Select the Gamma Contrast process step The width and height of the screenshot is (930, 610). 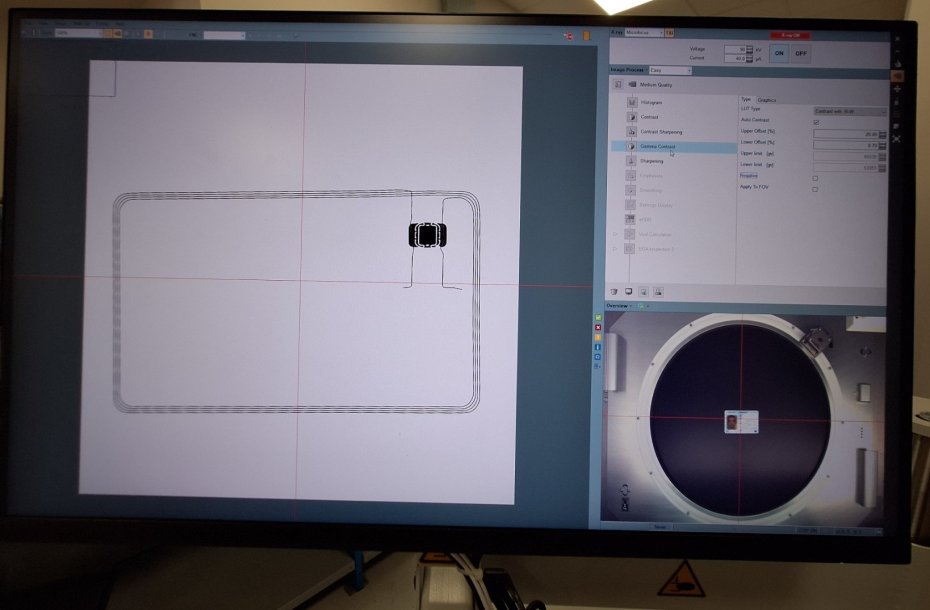674,147
